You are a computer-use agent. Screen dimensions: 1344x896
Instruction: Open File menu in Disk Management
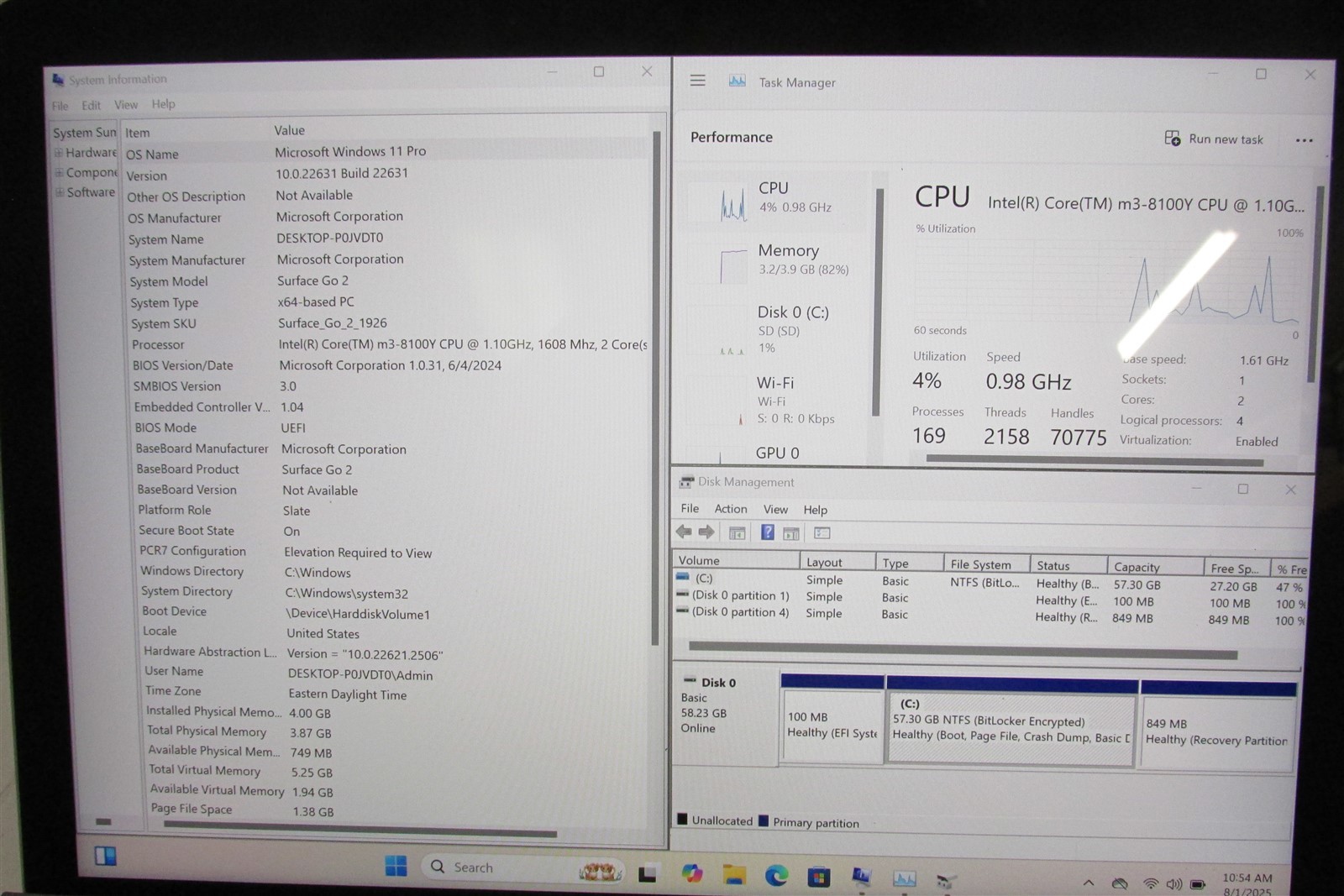click(690, 508)
